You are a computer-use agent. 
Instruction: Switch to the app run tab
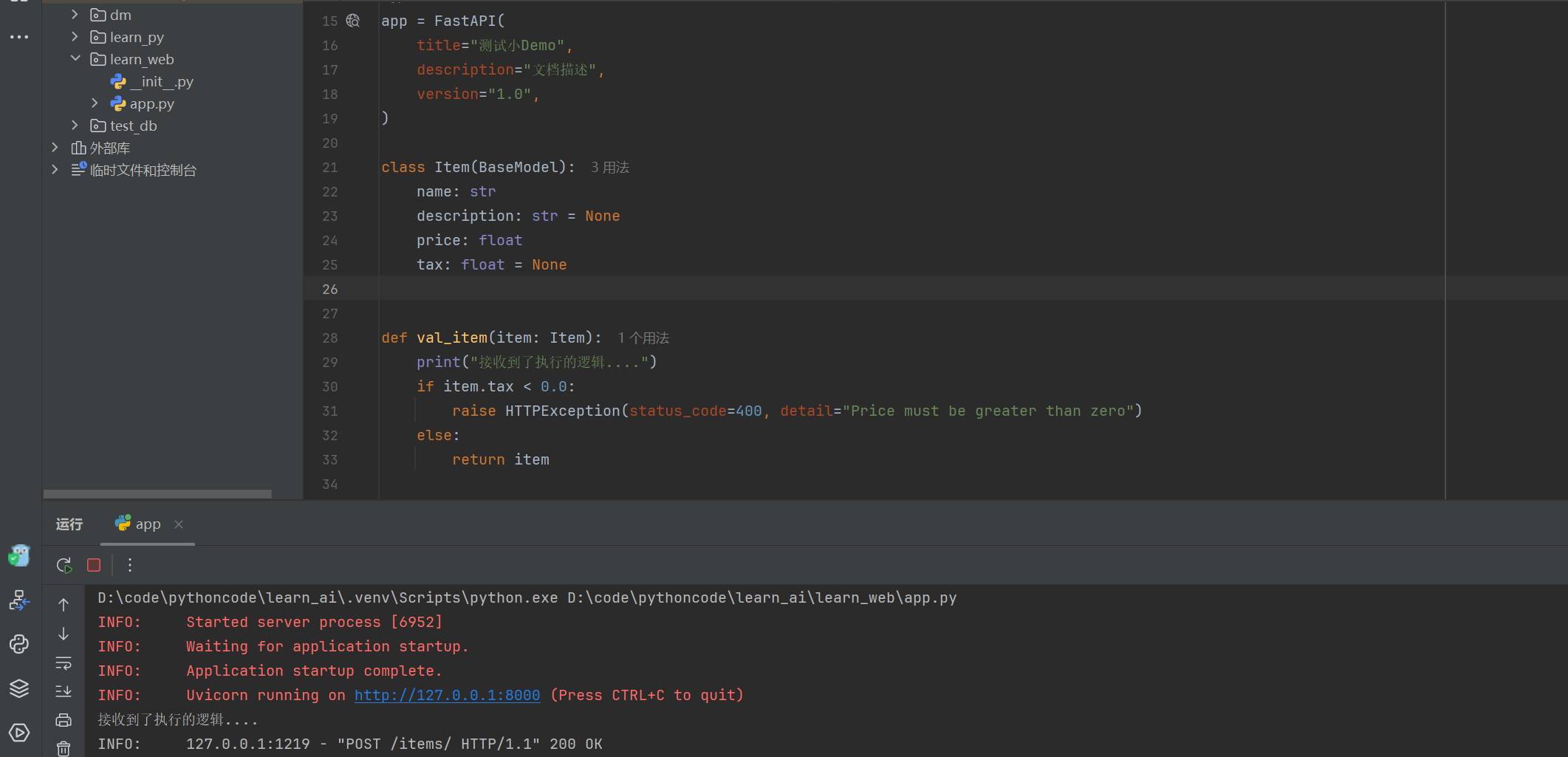147,524
